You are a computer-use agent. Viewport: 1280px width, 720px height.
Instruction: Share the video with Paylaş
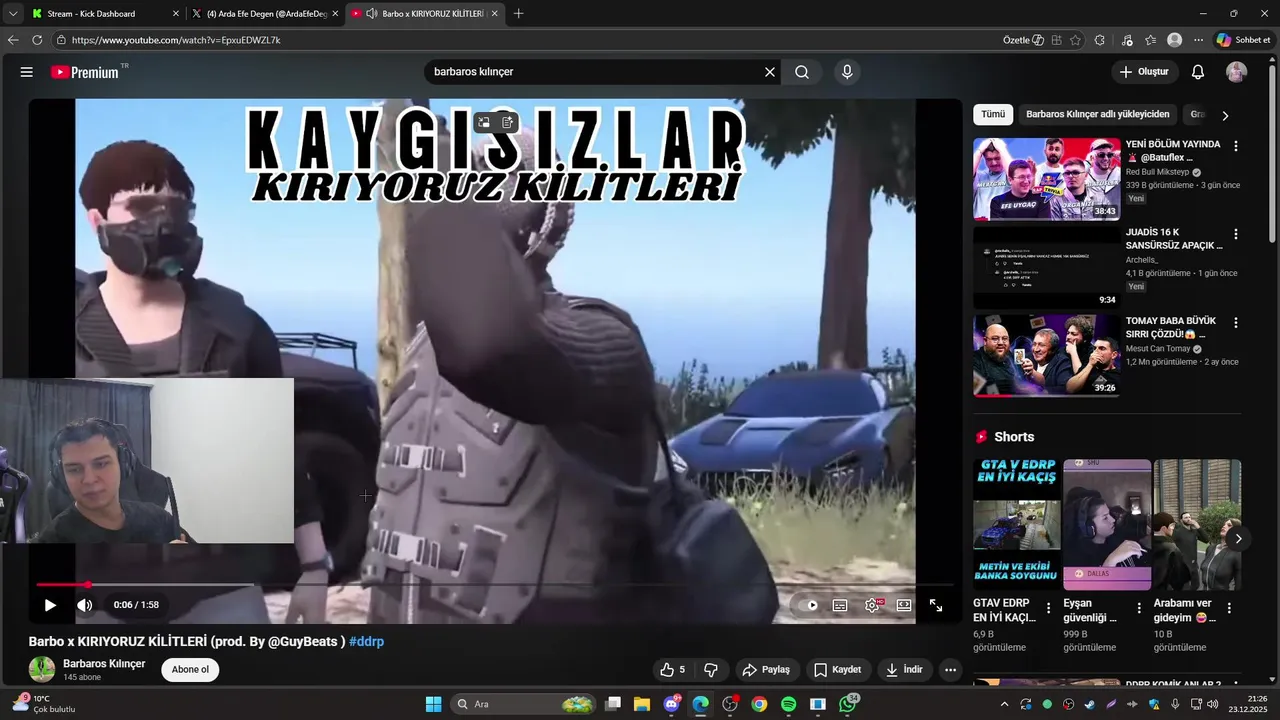click(x=766, y=669)
